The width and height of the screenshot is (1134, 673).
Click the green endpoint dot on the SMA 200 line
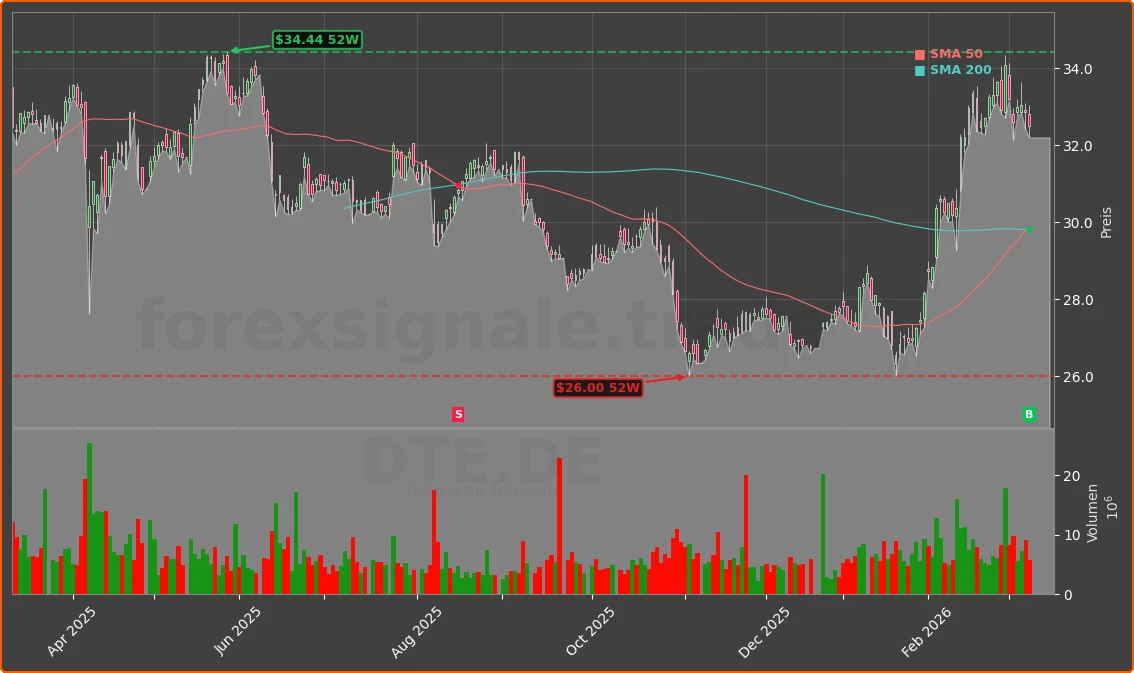pyautogui.click(x=1027, y=230)
